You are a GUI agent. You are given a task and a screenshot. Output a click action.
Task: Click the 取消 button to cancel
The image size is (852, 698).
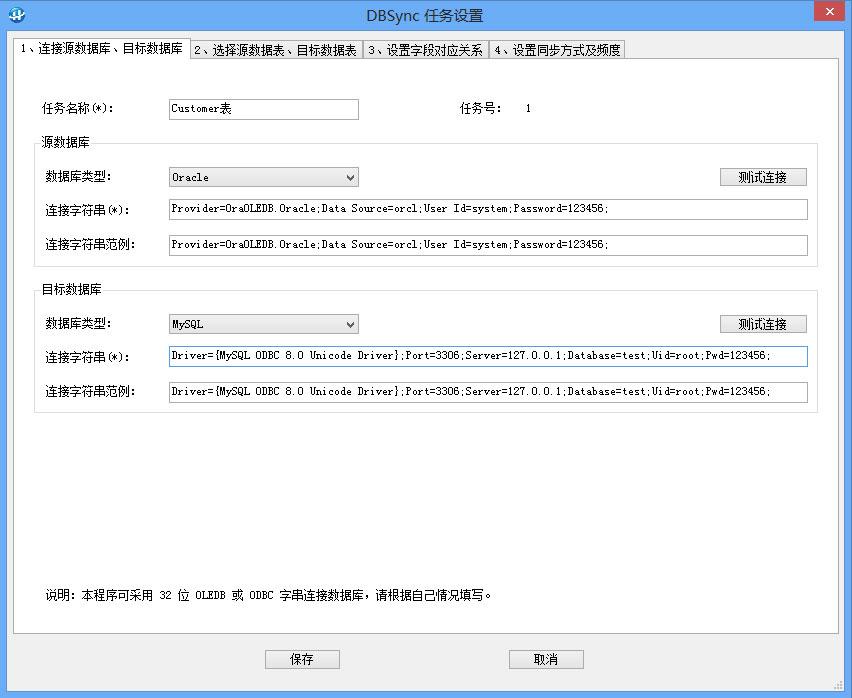tap(546, 659)
